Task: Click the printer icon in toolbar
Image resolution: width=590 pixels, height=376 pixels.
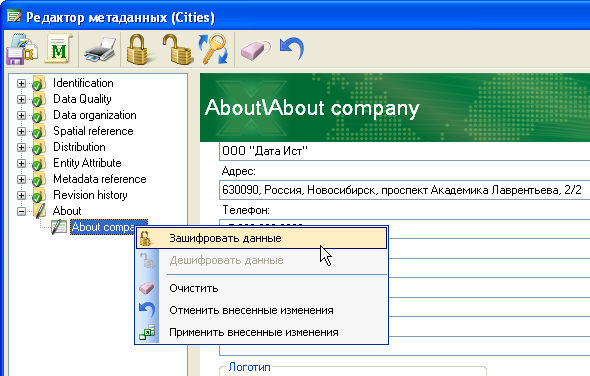Action: [x=100, y=50]
